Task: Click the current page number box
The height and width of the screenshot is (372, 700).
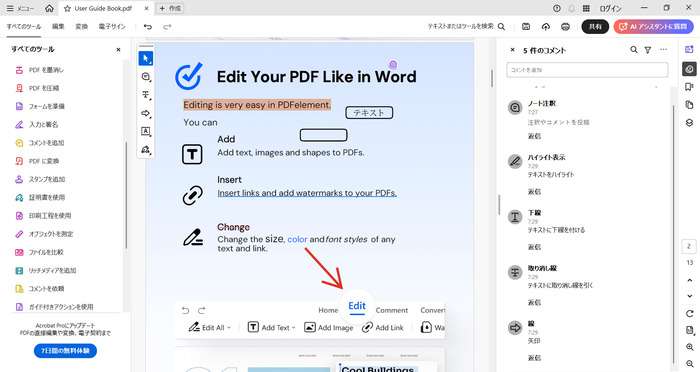Action: tap(689, 247)
